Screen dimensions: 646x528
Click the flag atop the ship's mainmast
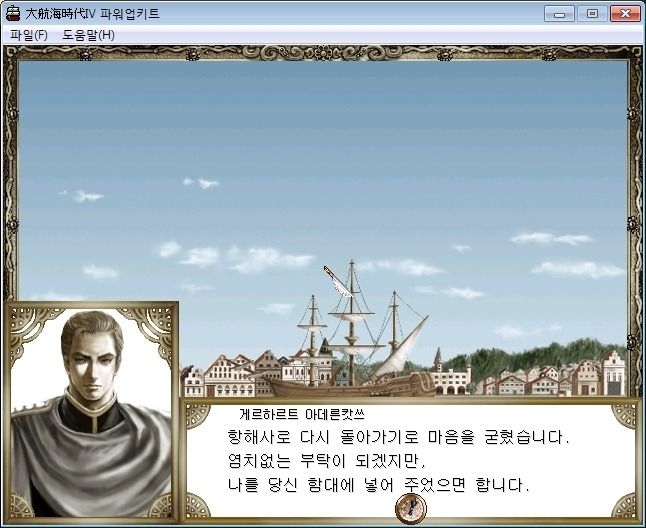(x=337, y=282)
